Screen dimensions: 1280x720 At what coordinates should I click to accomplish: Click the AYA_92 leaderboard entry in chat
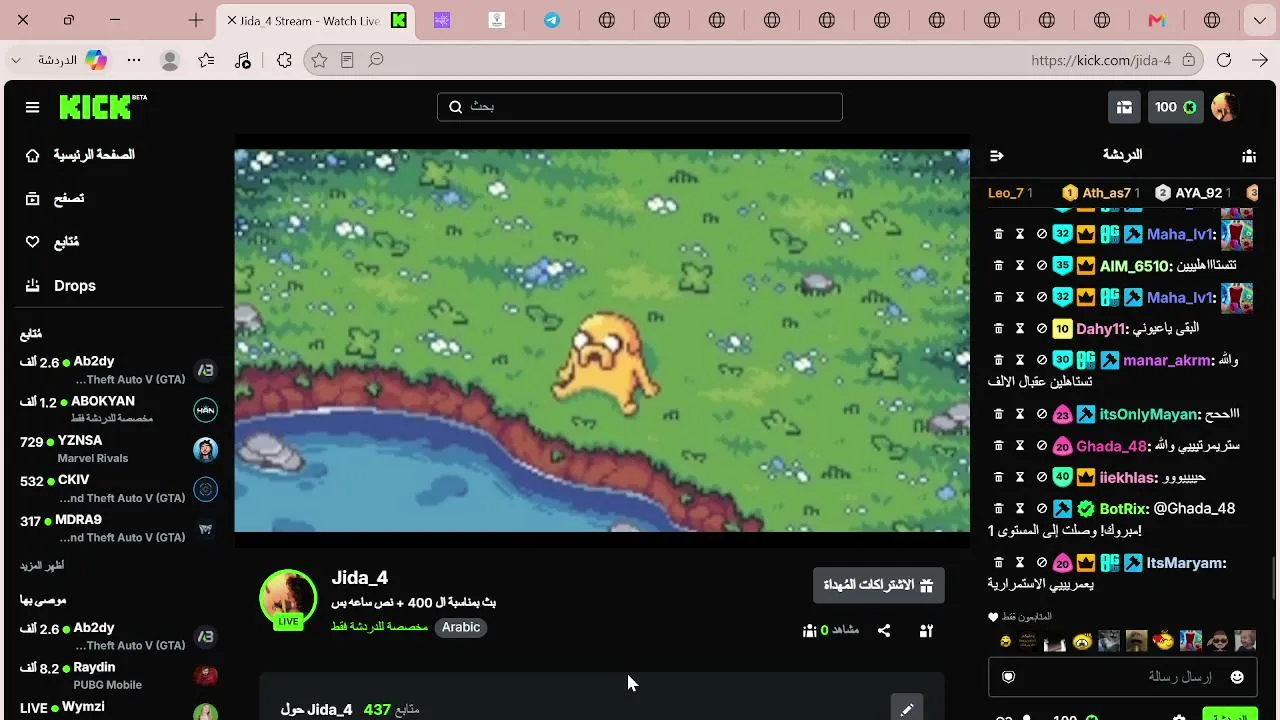[x=1192, y=193]
